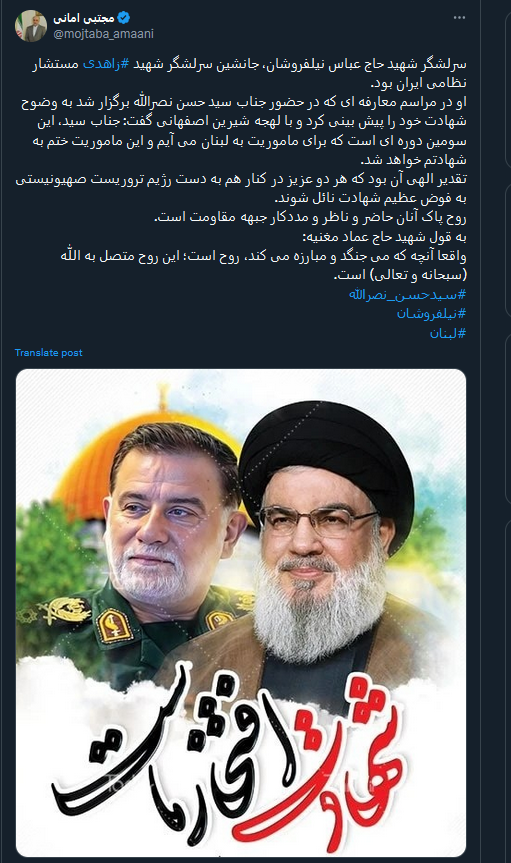Viewport: 511px width, 863px height.
Task: Open the author's profile avatar
Action: coord(30,26)
